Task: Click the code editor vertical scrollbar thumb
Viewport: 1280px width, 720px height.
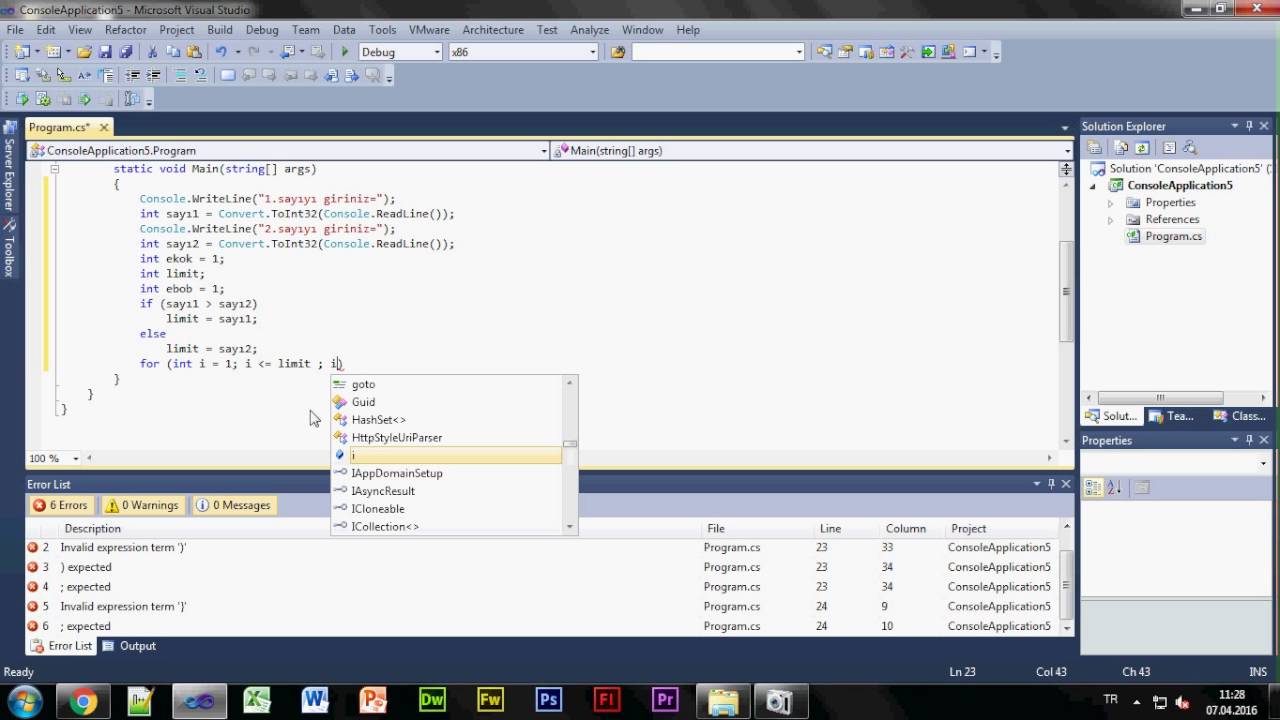Action: point(1066,292)
